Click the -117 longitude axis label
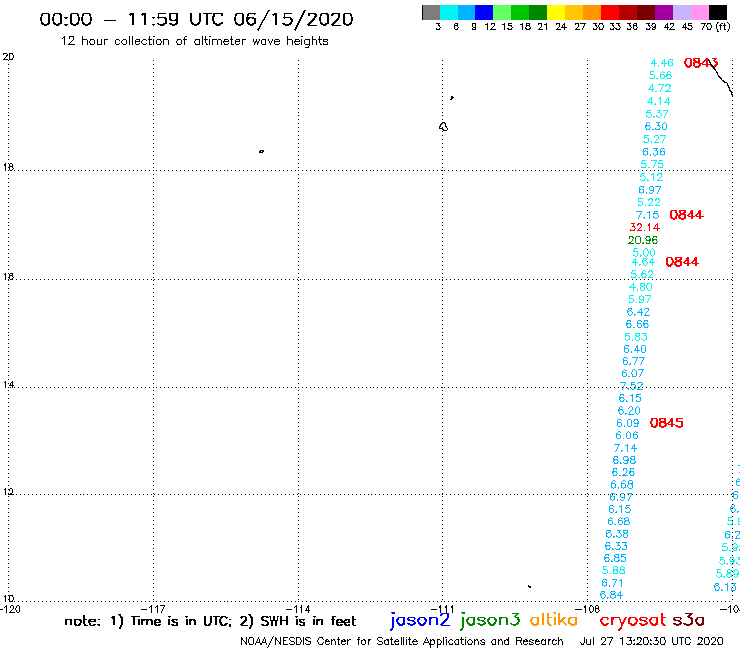The width and height of the screenshot is (740, 650). 153,609
